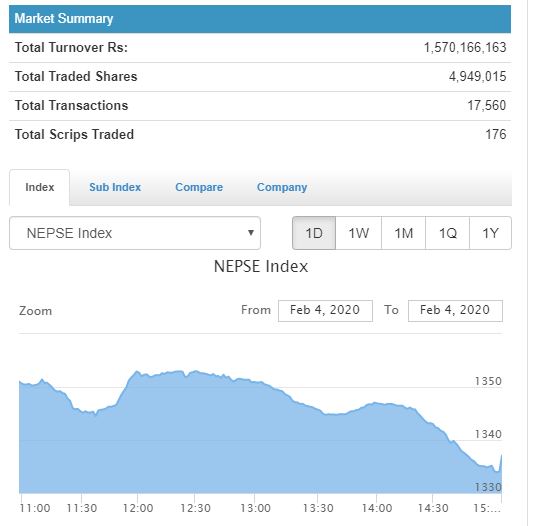Click the Total Turnover value
537x526 pixels.
point(465,47)
